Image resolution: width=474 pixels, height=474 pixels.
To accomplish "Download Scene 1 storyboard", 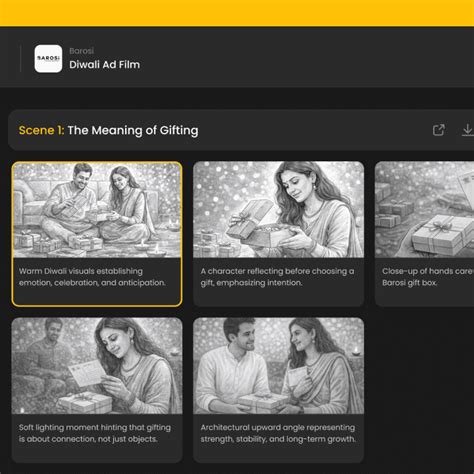I will (x=468, y=130).
